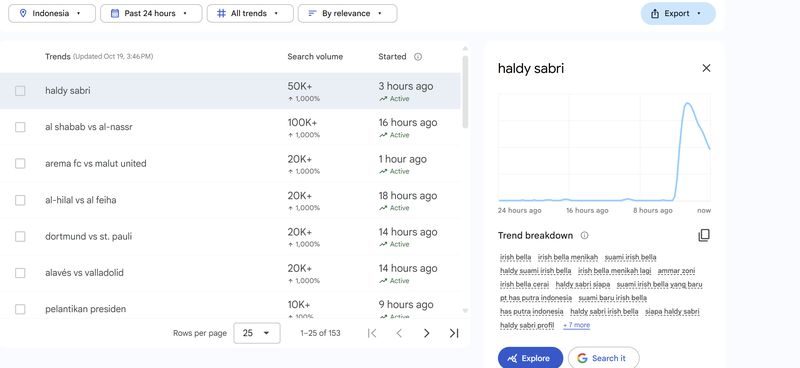Image resolution: width=800 pixels, height=368 pixels.
Task: Tick the checkbox for haldy sabri
Action: pyautogui.click(x=20, y=91)
